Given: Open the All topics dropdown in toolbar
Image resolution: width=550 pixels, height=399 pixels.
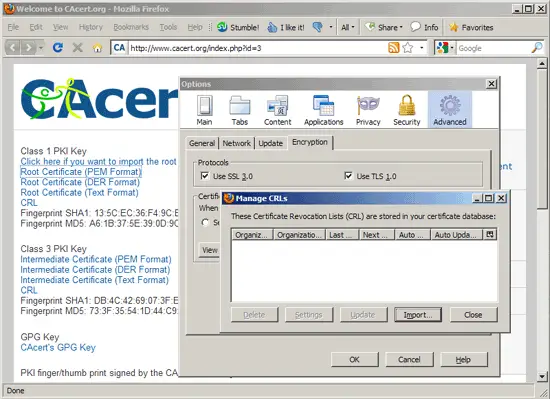Looking at the screenshot, I should tap(348, 27).
